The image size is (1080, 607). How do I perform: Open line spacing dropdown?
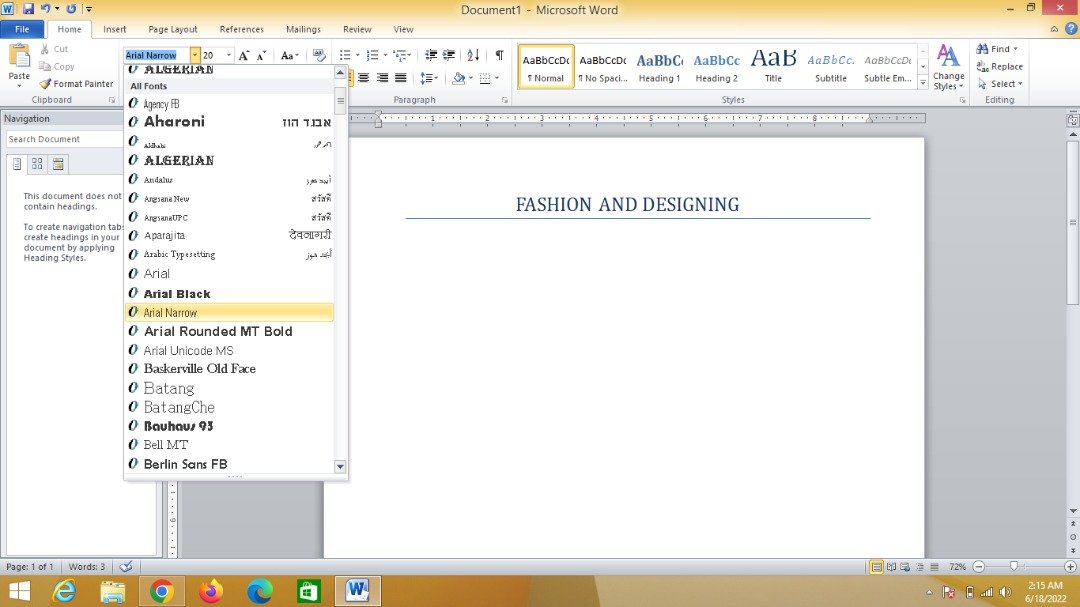[x=428, y=78]
